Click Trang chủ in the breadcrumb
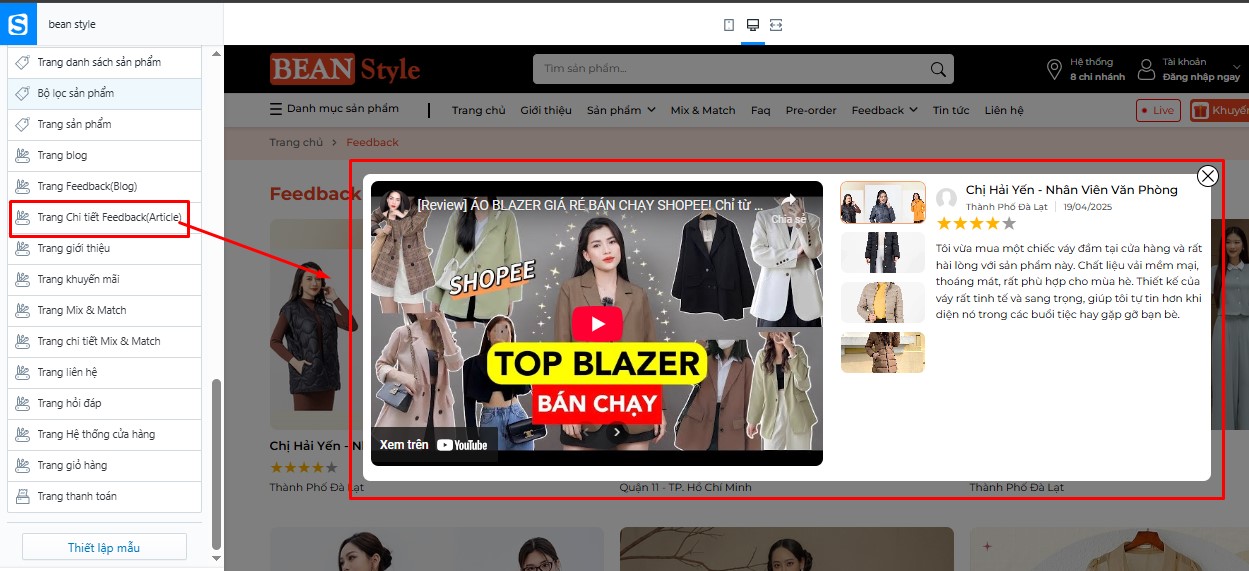 296,142
